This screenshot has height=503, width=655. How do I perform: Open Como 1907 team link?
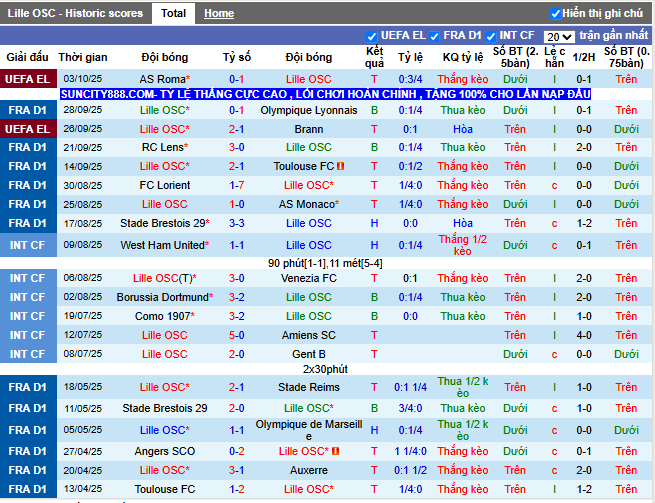[x=162, y=316]
